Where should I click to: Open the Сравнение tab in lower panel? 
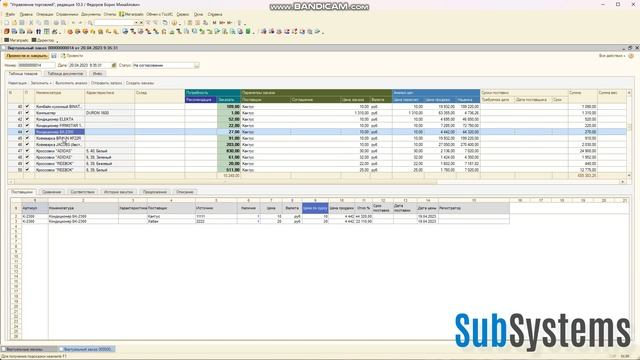point(51,191)
